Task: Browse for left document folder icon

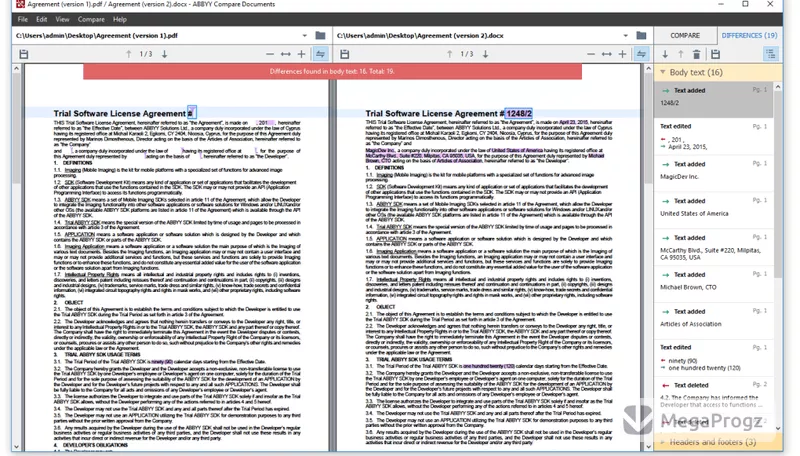Action: [320, 36]
